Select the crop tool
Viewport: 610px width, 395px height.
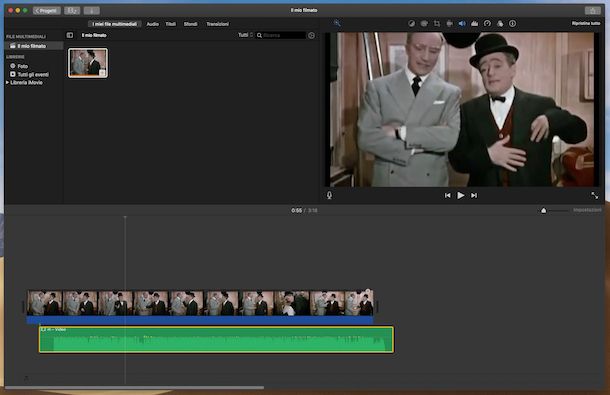(x=437, y=24)
